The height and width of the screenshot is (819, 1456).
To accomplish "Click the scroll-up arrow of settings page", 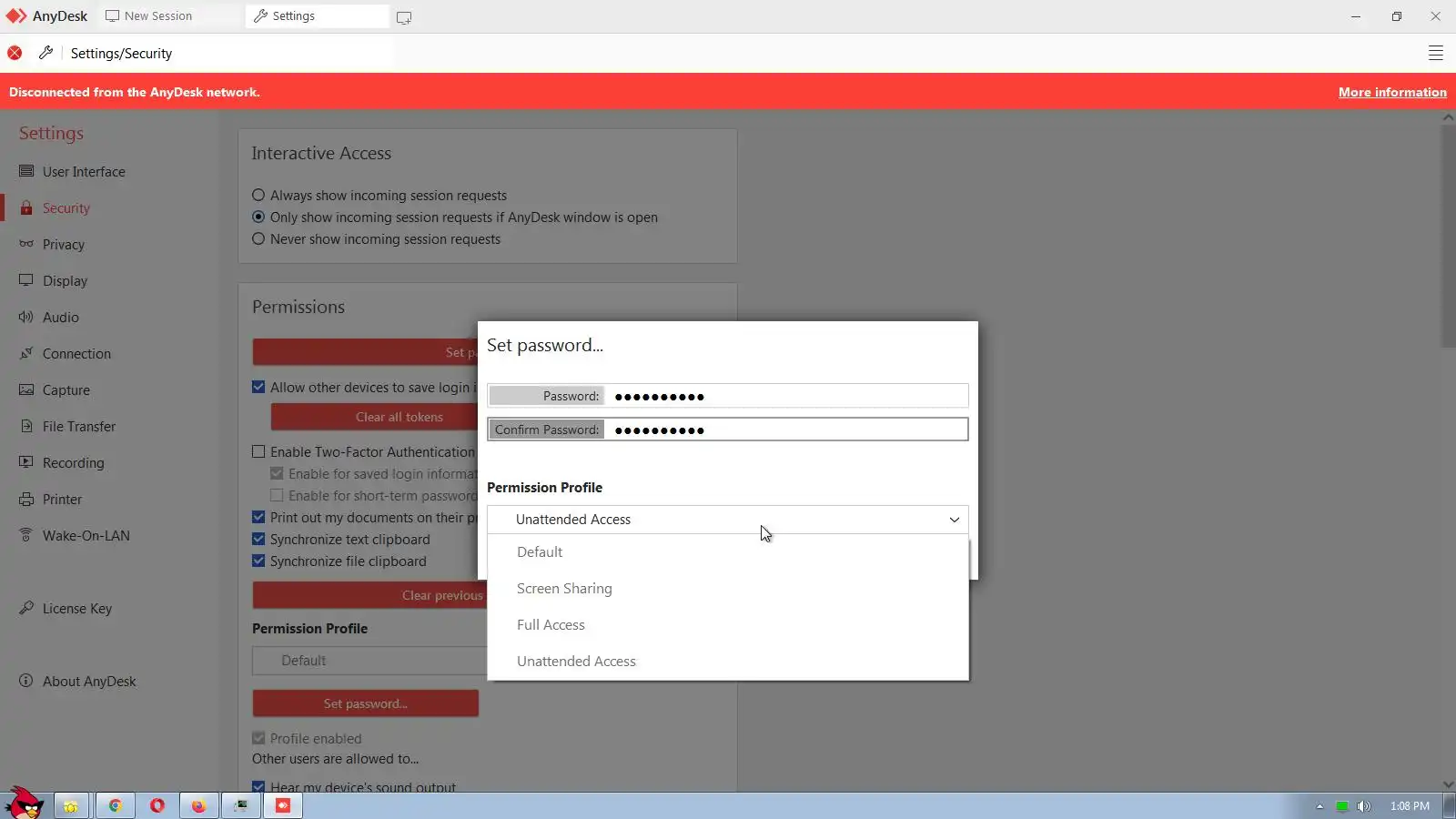I will coord(1448,117).
